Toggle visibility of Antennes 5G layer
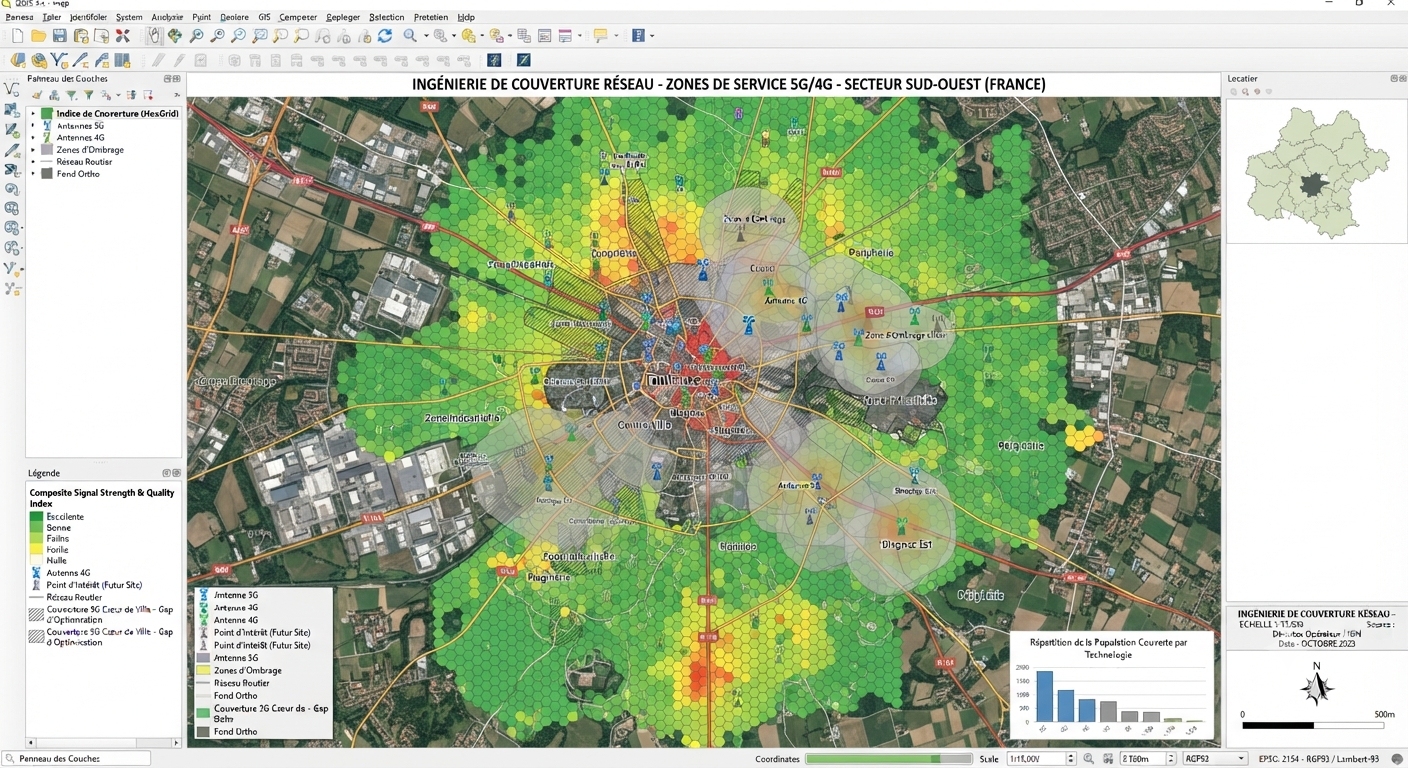 pos(47,126)
